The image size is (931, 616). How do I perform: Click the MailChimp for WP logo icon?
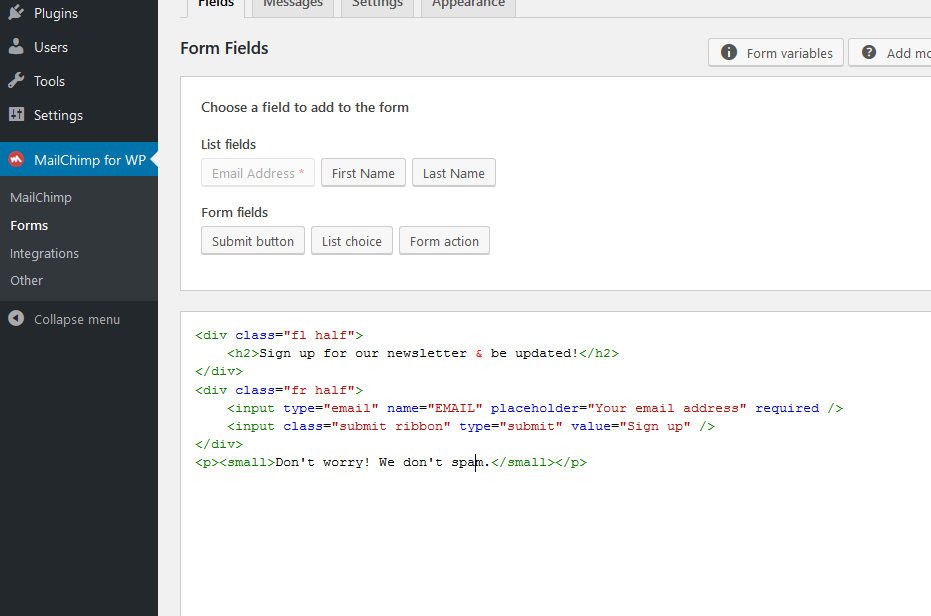[16, 160]
